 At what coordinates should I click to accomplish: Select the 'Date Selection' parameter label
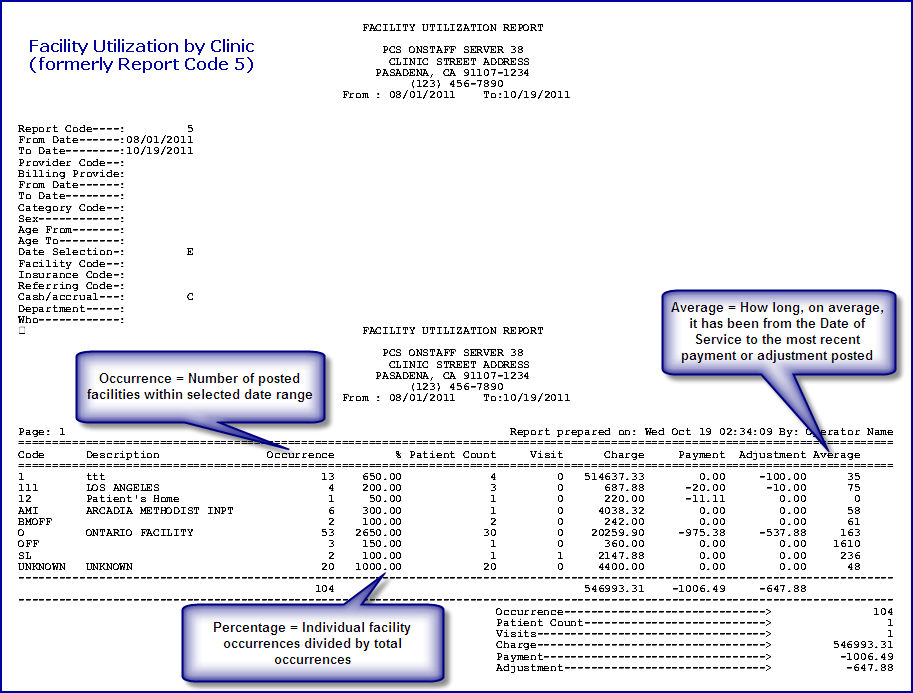[x=71, y=252]
